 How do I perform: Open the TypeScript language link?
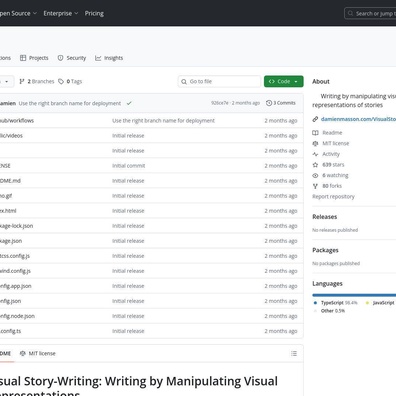(x=339, y=303)
